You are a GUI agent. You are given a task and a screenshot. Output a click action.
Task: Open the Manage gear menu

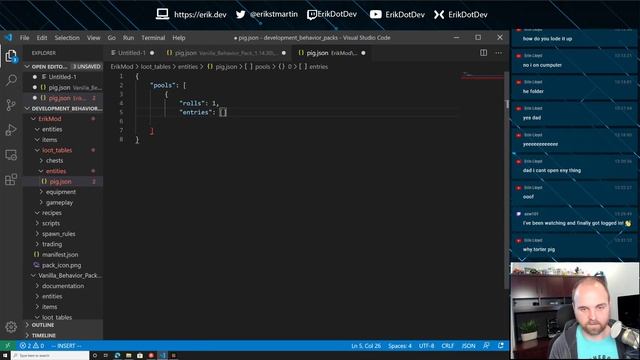[11, 327]
